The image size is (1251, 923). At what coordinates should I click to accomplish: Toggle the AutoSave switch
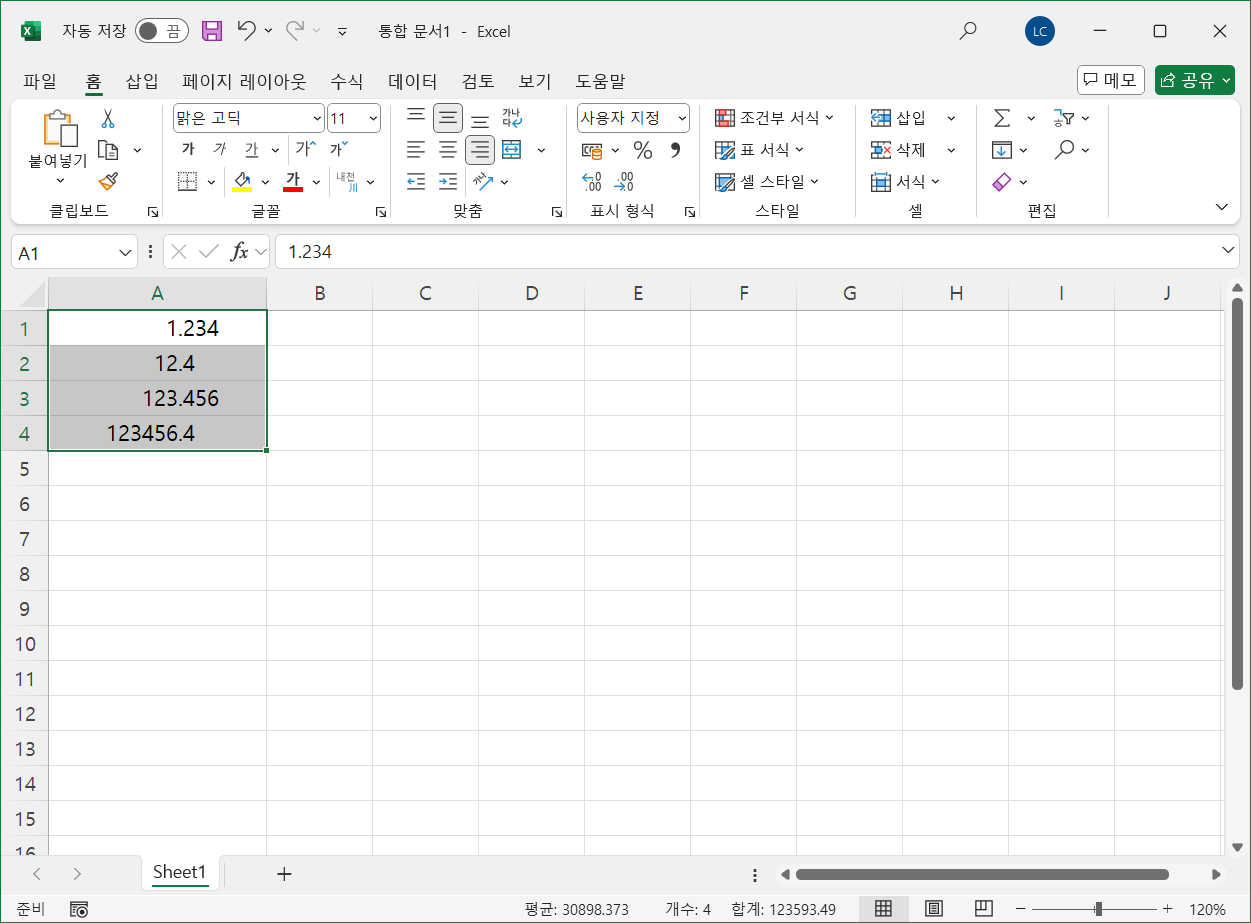click(162, 31)
